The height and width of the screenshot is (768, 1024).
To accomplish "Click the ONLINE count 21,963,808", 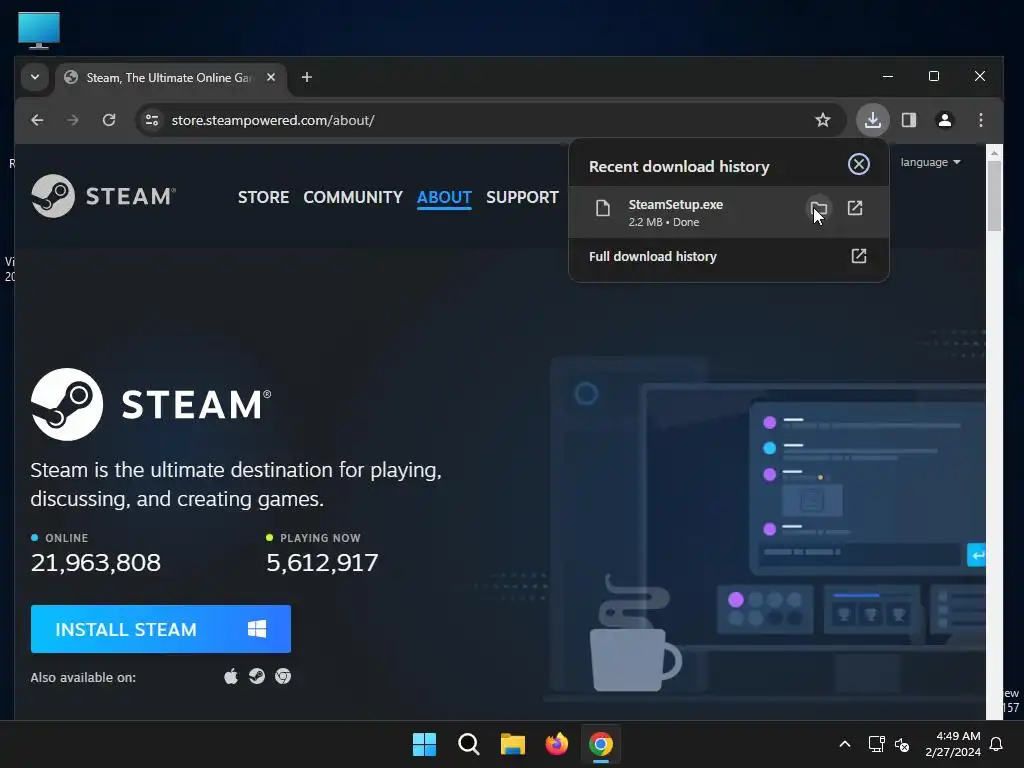I will (x=96, y=563).
